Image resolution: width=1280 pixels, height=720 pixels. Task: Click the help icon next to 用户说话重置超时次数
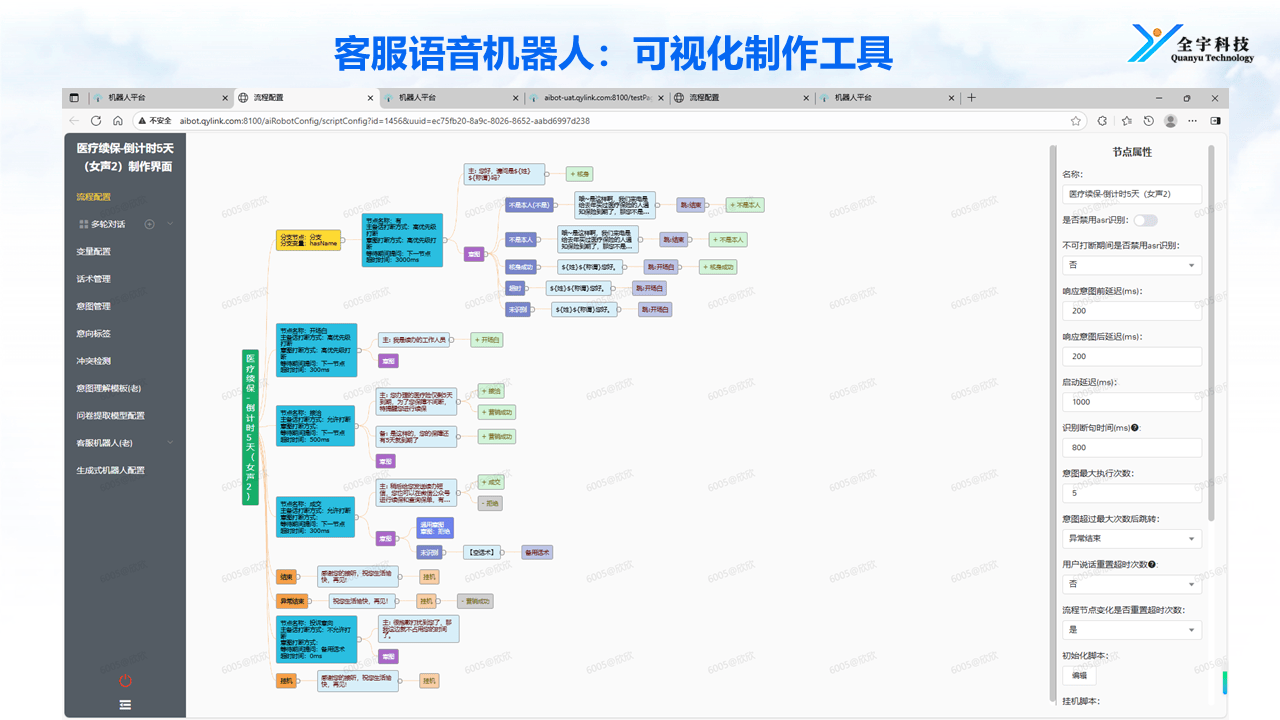pos(1153,564)
